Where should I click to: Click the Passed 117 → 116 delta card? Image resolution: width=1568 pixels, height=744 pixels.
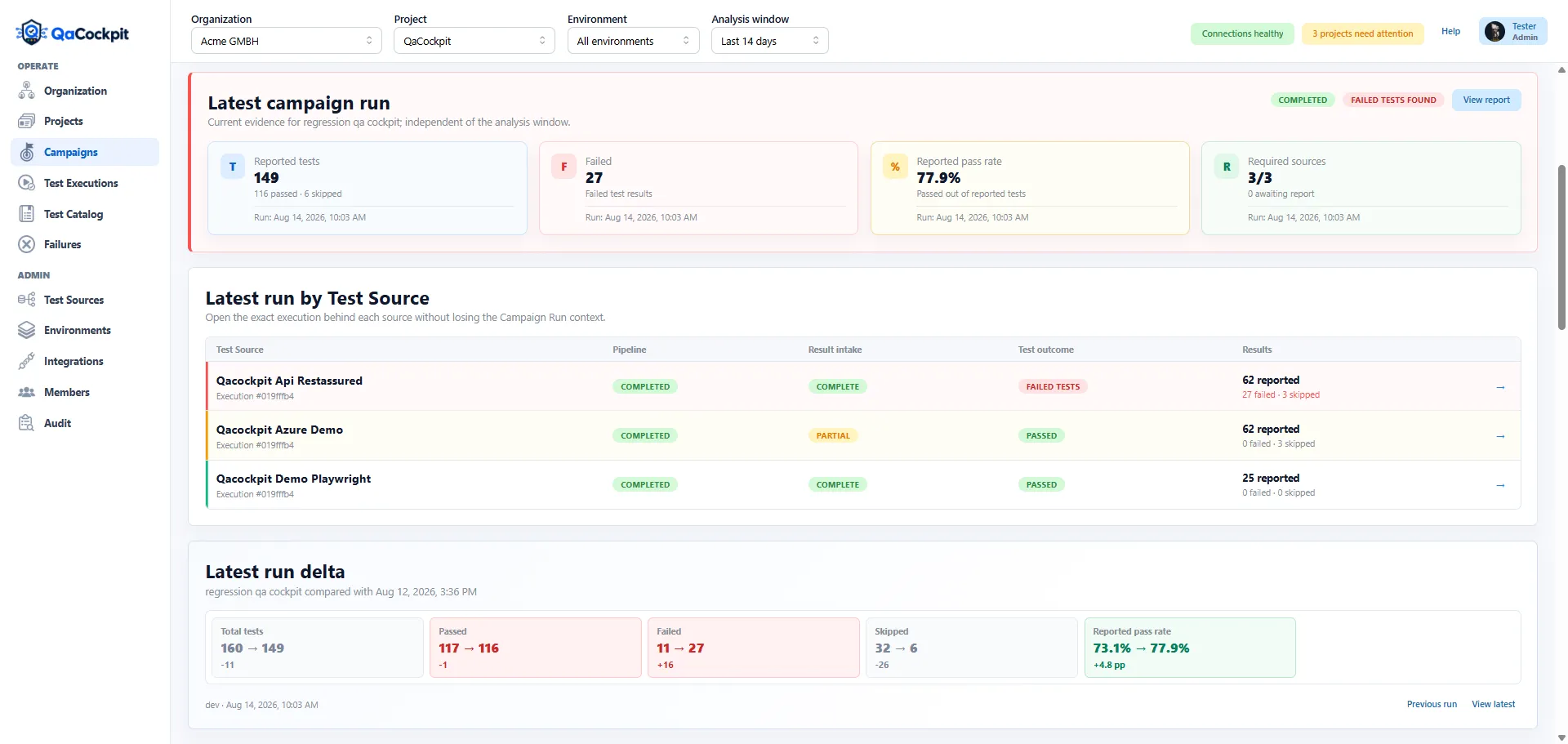pos(536,648)
